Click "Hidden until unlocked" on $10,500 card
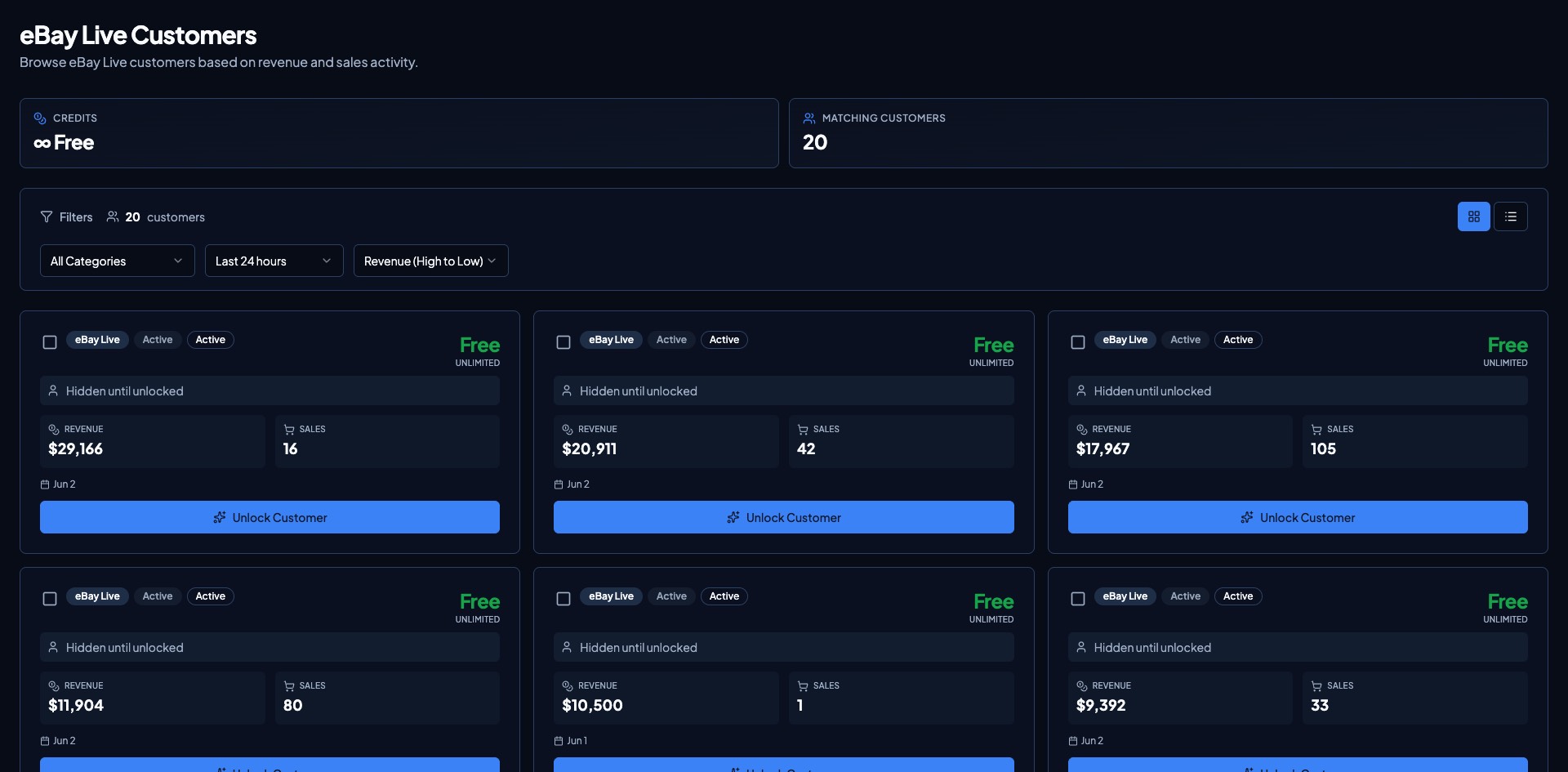1568x772 pixels. point(639,648)
